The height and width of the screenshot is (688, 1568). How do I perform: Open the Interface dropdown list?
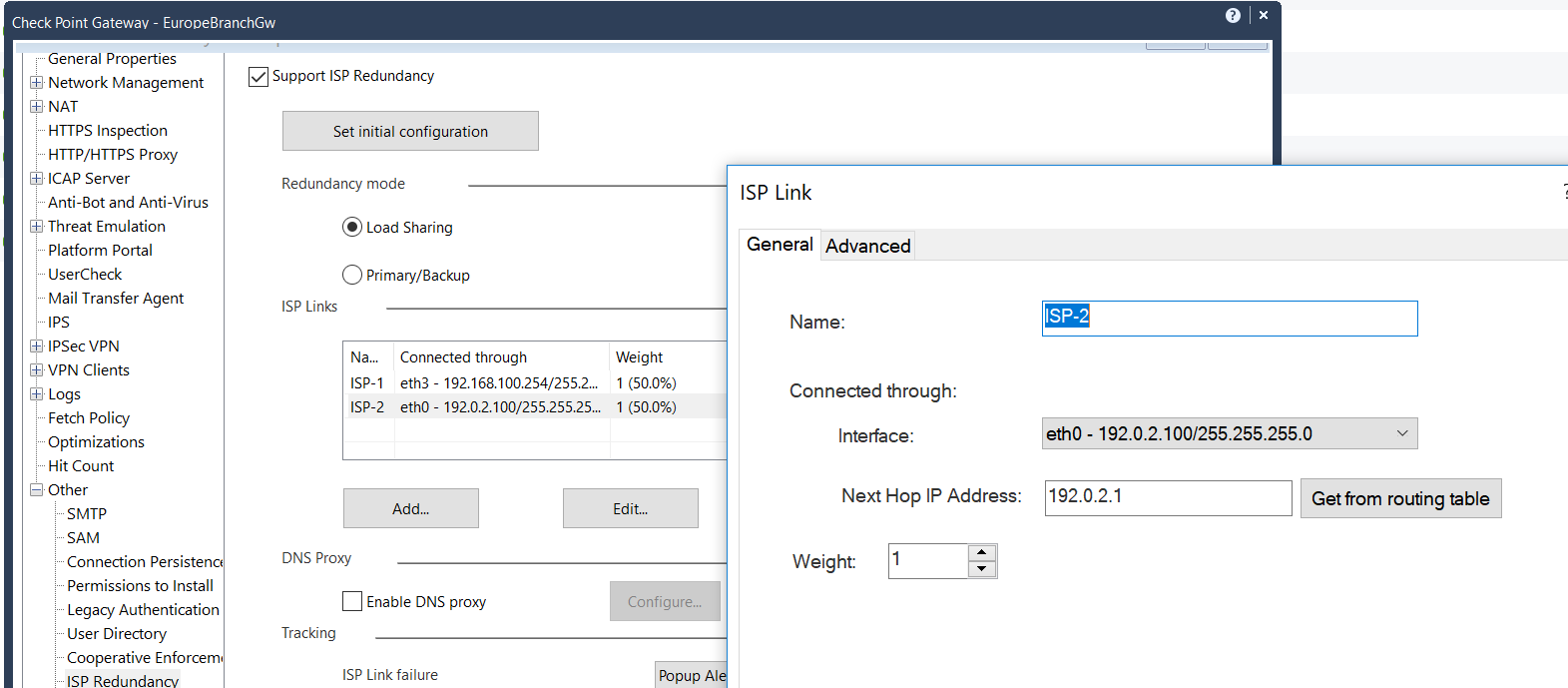pos(1401,433)
